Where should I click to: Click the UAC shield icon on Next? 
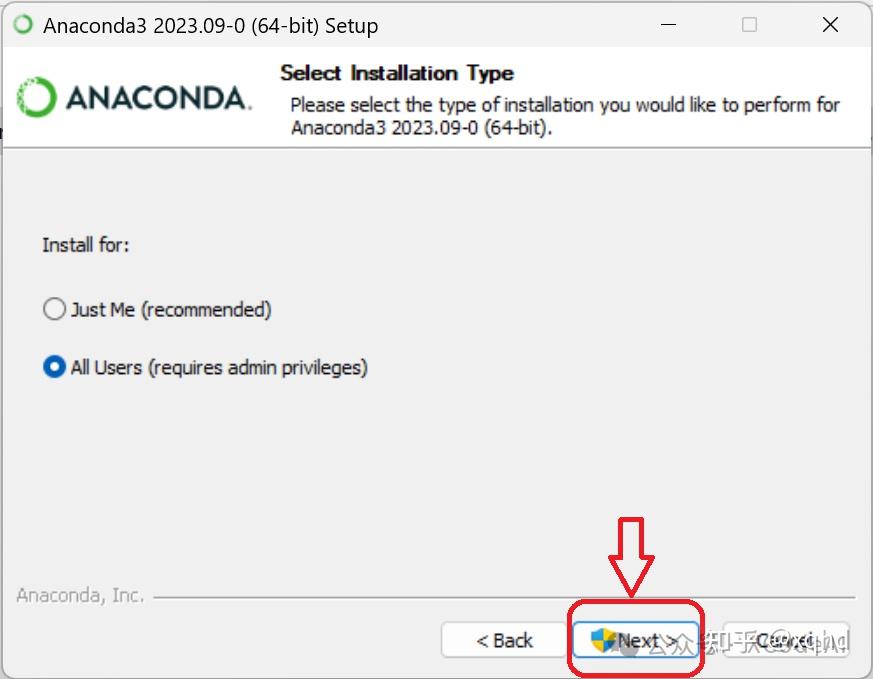coord(603,640)
